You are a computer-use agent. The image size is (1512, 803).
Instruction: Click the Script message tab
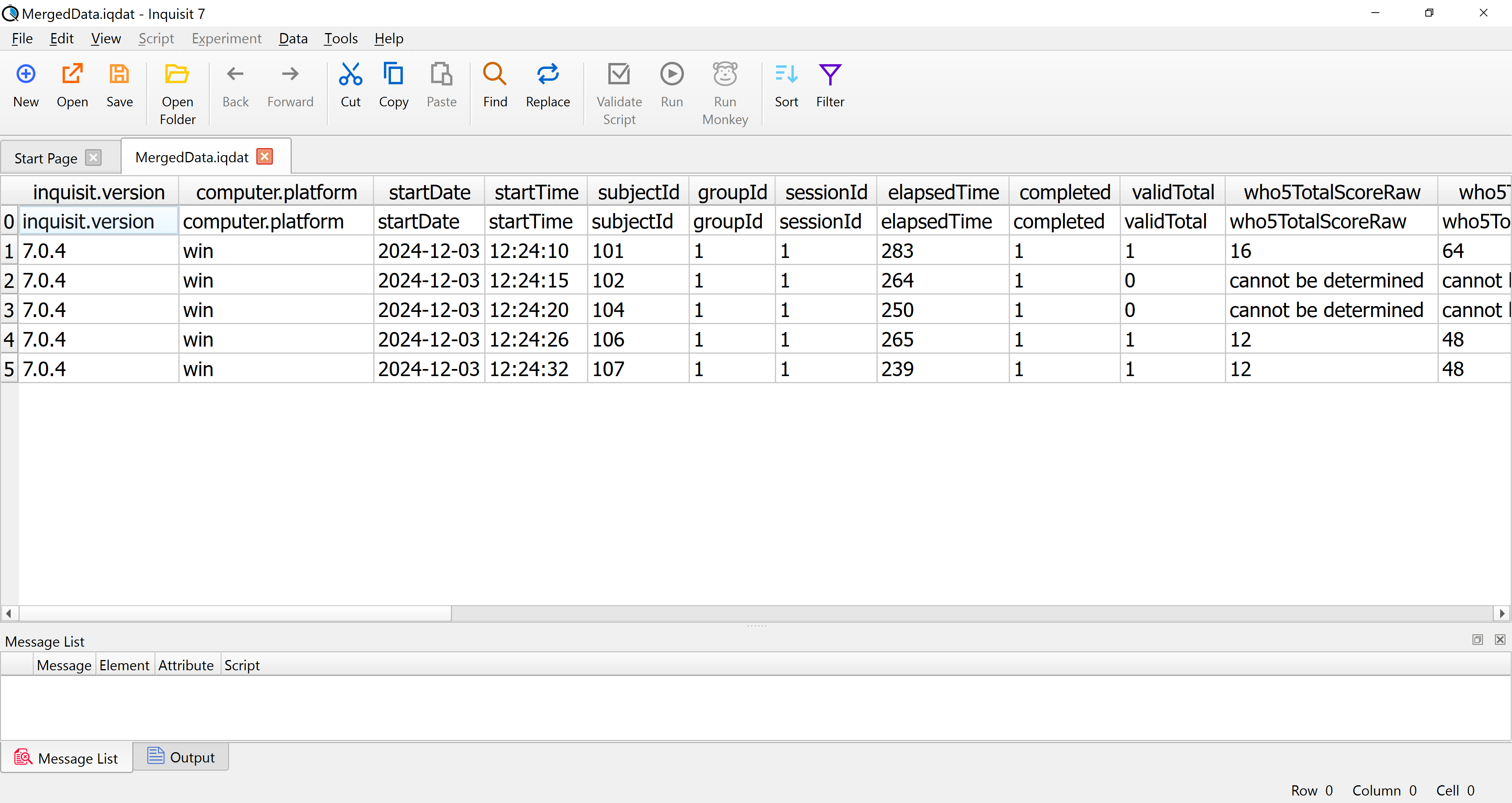pos(241,664)
